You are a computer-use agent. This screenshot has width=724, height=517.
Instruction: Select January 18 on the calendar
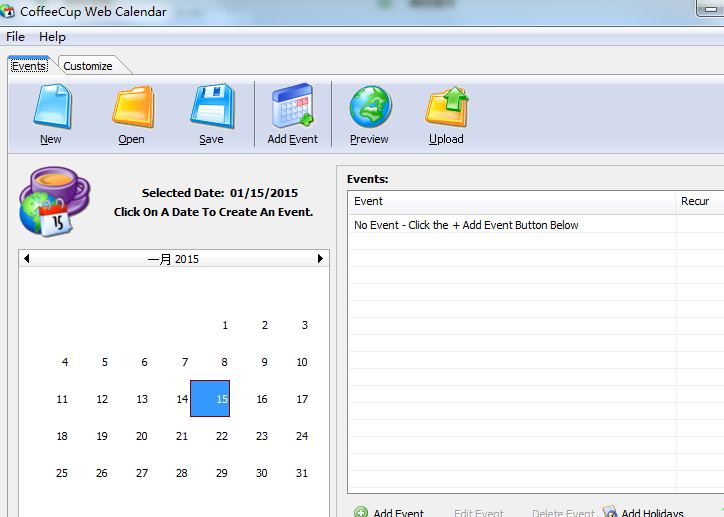coord(62,436)
